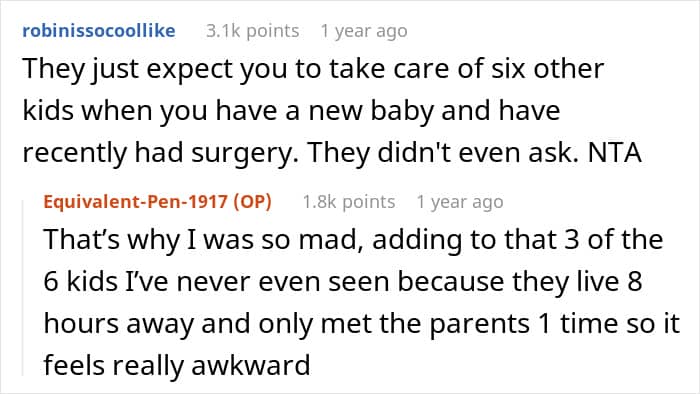Open Equivalent-Pen-1917's user profile
Image resolution: width=700 pixels, height=394 pixels.
point(138,202)
